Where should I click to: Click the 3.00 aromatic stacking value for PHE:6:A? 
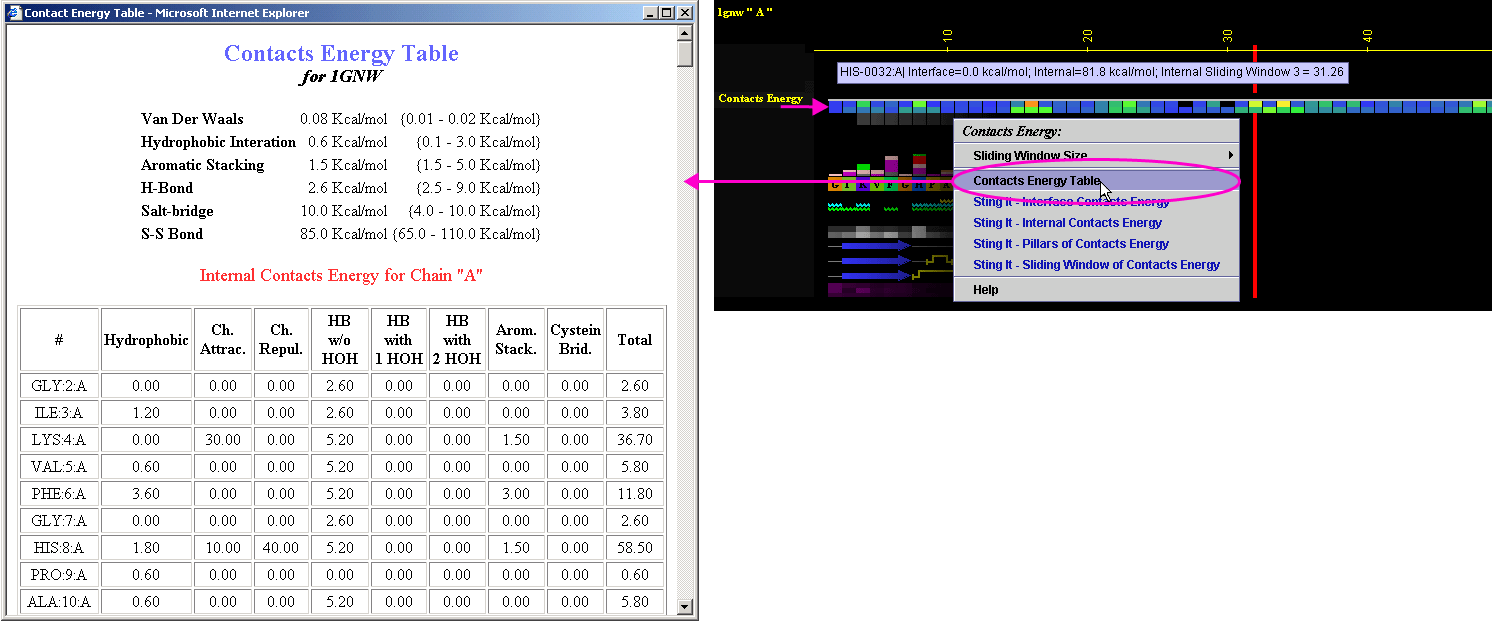click(516, 494)
